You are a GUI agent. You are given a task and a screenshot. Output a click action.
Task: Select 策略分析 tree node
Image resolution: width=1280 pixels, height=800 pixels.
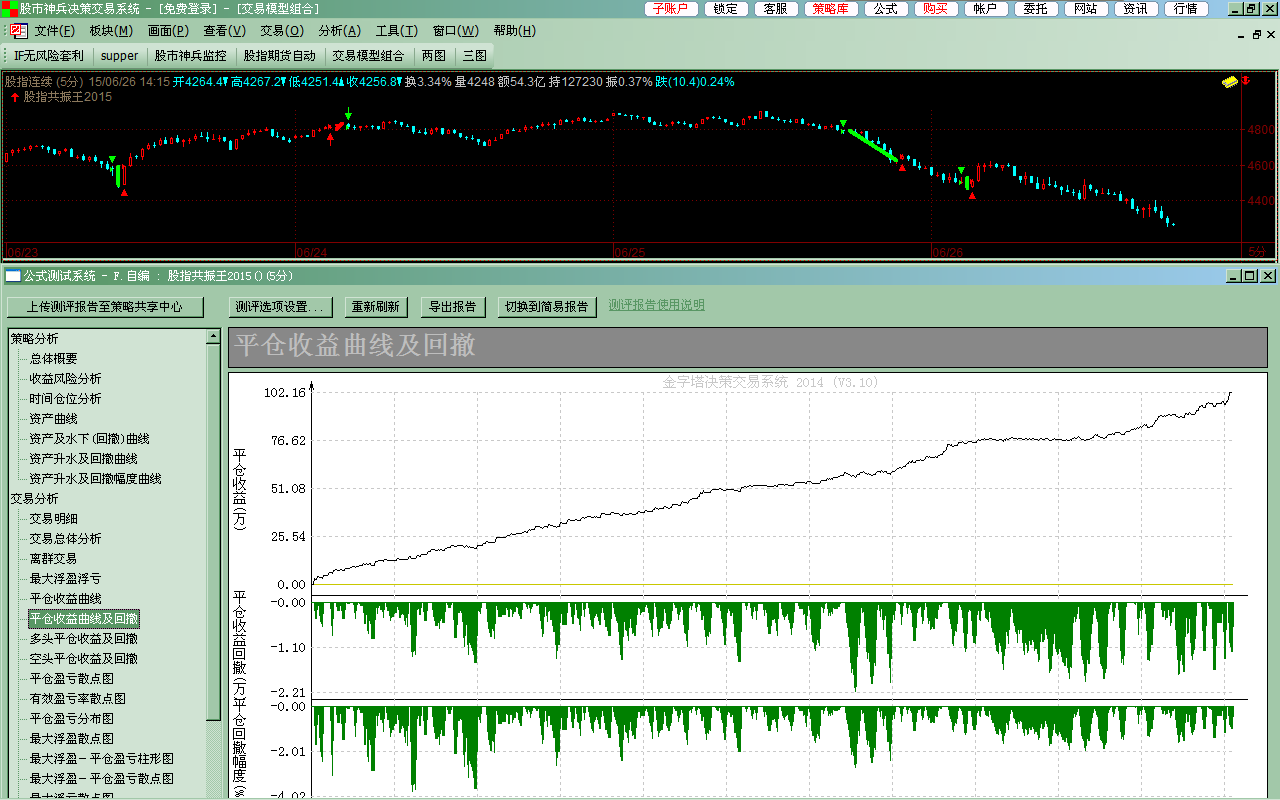pos(35,339)
